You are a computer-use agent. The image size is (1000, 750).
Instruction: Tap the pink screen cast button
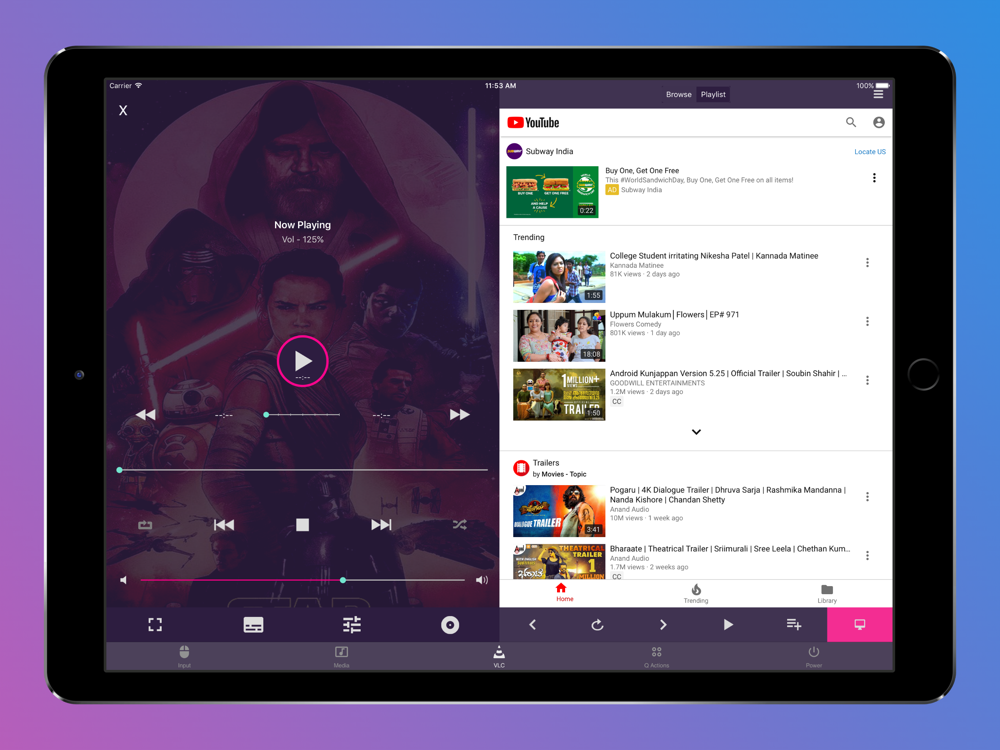[x=860, y=624]
